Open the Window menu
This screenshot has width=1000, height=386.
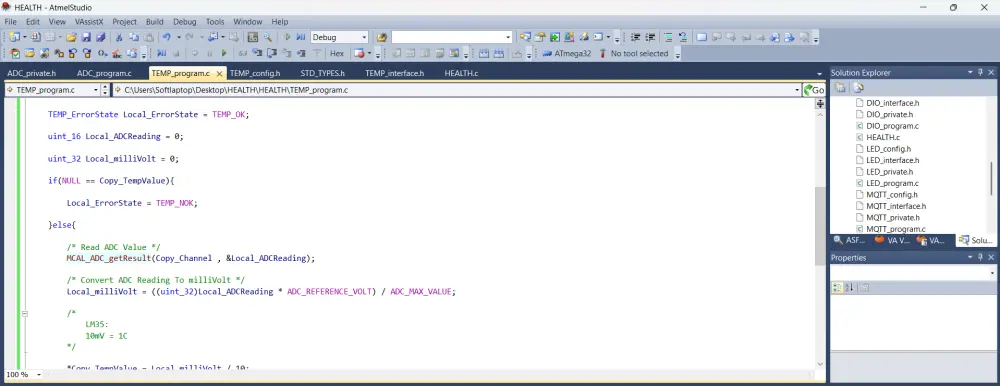248,22
